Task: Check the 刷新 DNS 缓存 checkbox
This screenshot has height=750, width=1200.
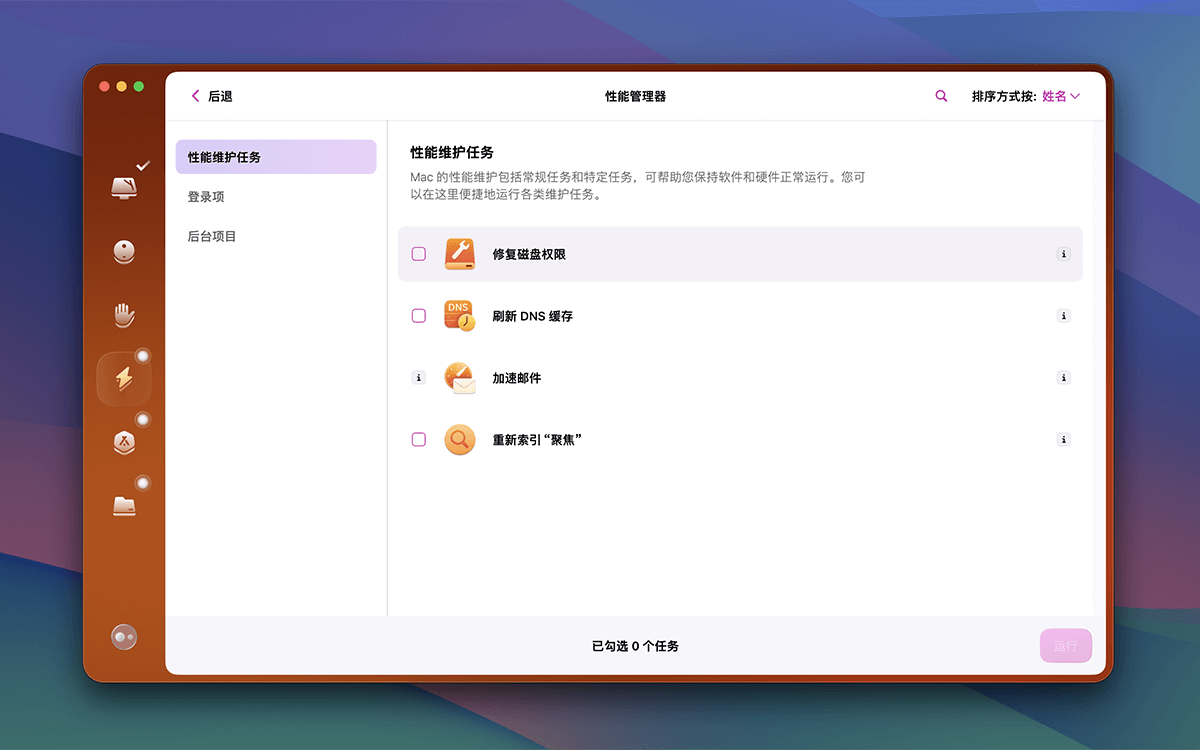Action: click(x=419, y=316)
